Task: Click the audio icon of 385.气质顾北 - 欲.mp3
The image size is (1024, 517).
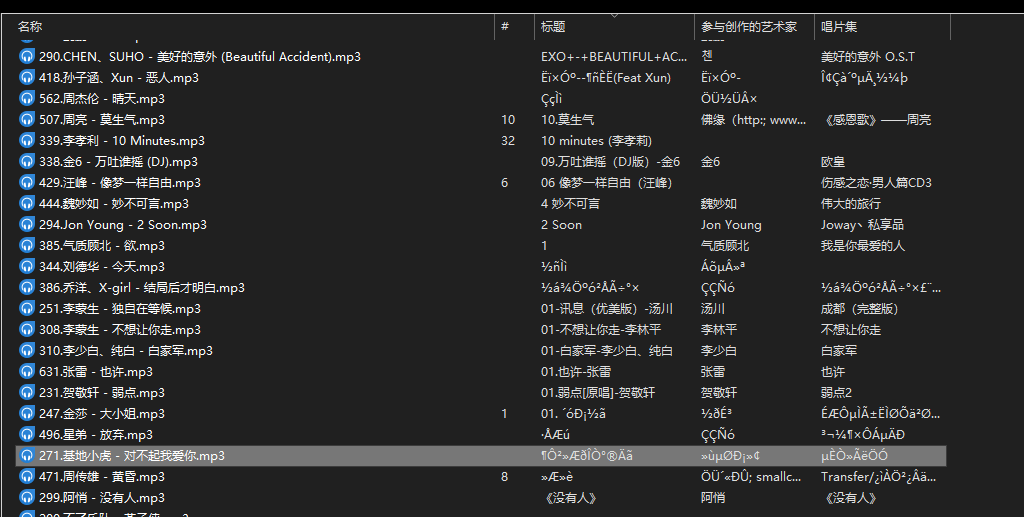Action: point(27,245)
